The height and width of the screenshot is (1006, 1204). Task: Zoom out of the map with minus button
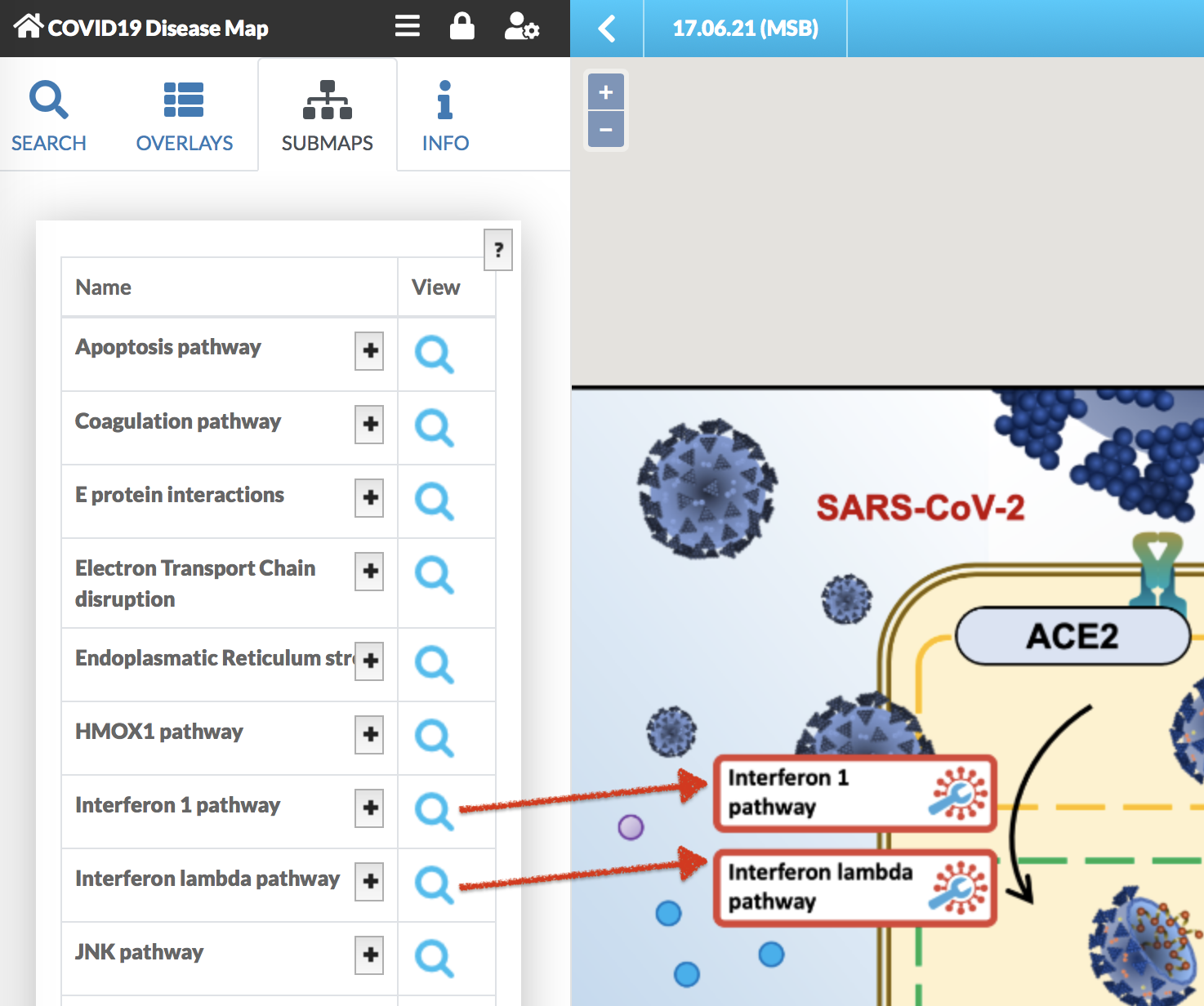pyautogui.click(x=606, y=130)
